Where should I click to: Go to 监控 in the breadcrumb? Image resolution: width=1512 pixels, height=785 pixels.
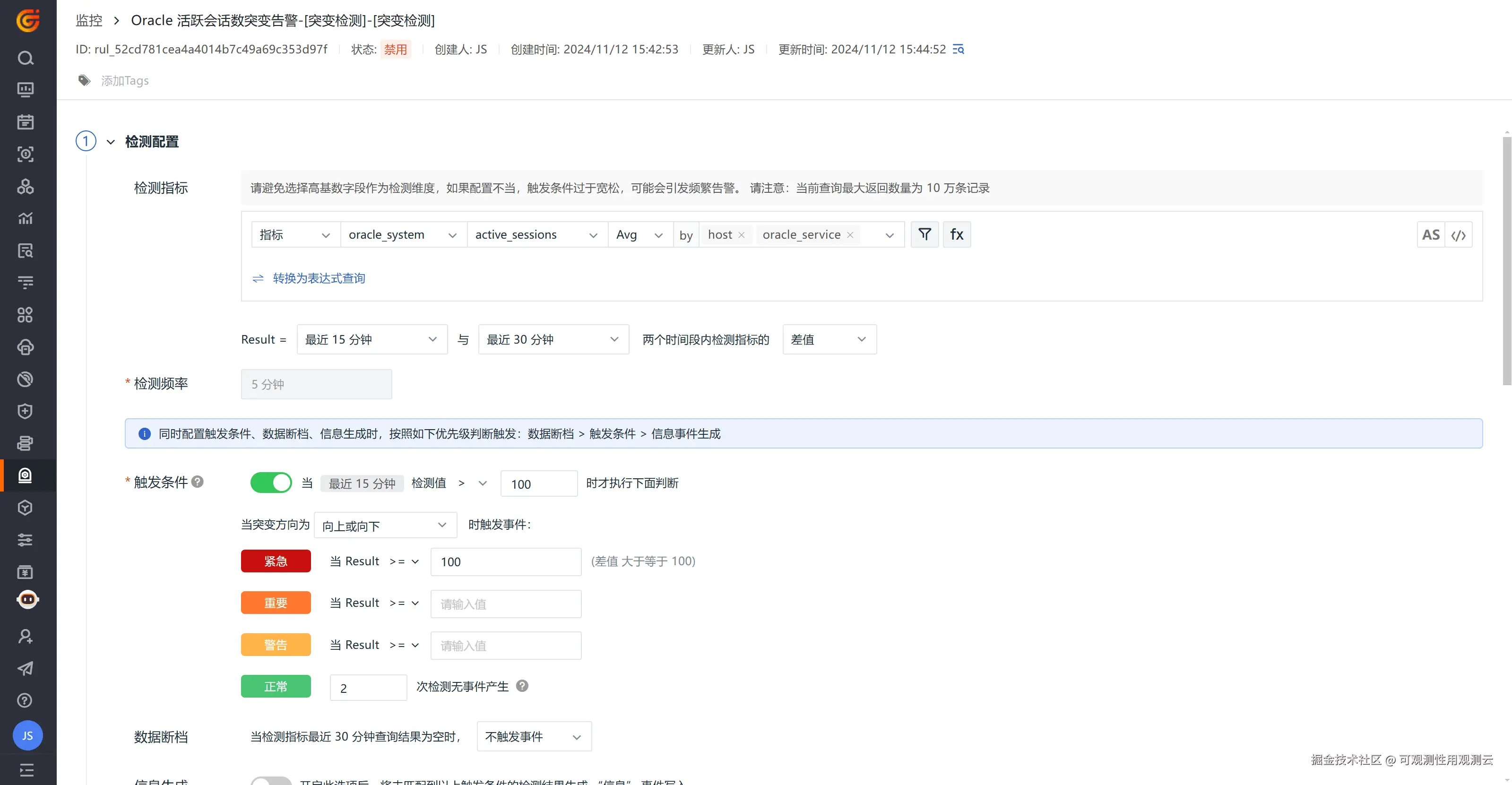[x=89, y=20]
